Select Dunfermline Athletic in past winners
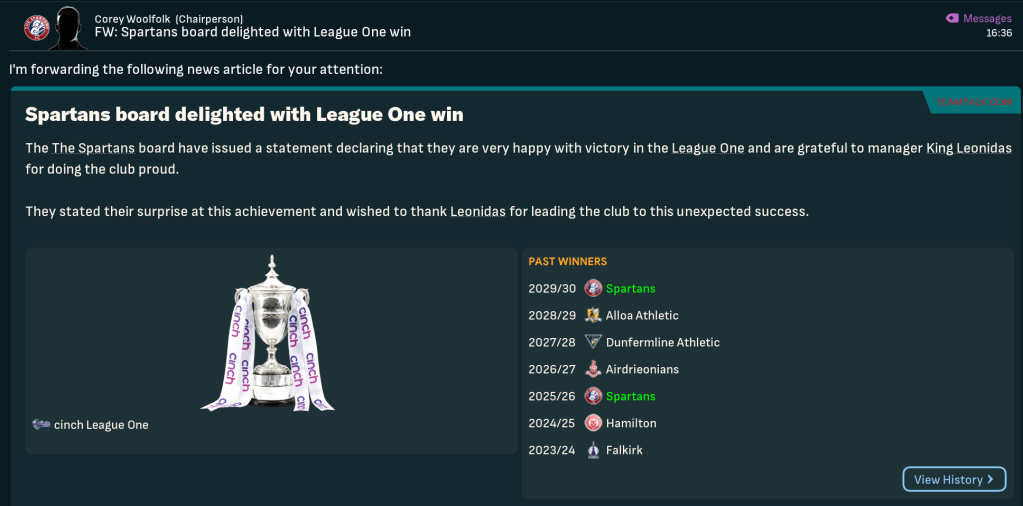Image resolution: width=1023 pixels, height=506 pixels. pyautogui.click(x=662, y=343)
